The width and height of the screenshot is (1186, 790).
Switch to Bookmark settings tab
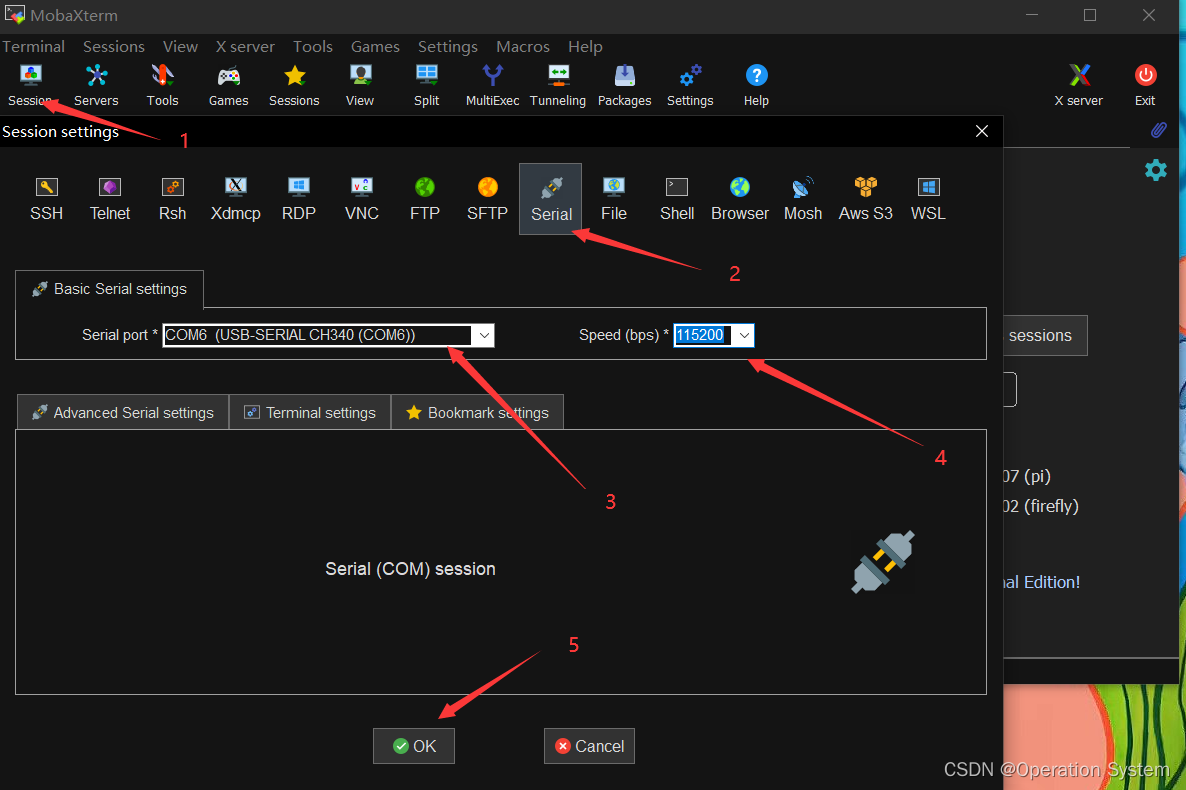pyautogui.click(x=477, y=412)
